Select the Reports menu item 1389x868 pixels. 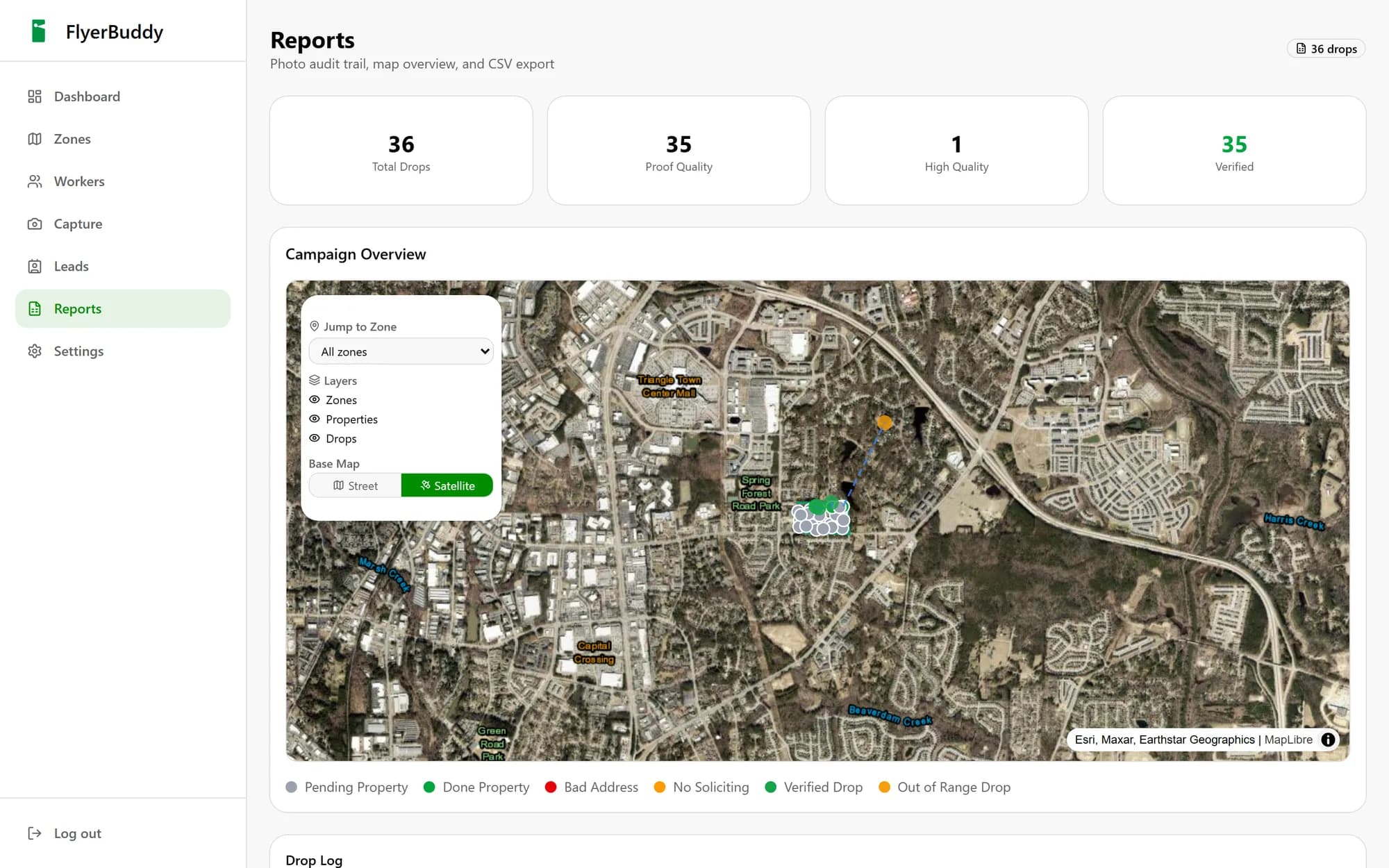(123, 308)
